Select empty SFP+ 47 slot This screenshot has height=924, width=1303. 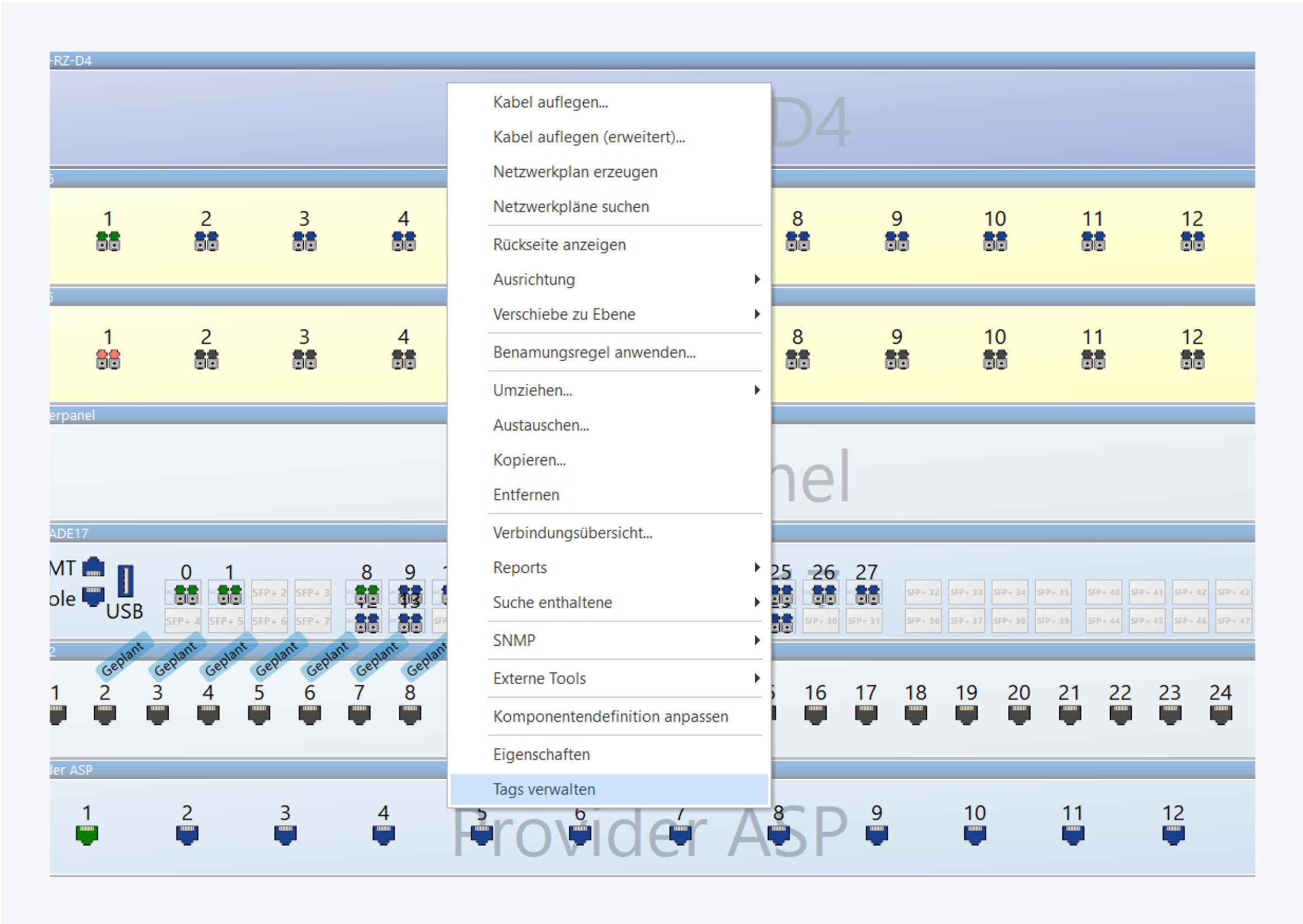[1233, 621]
